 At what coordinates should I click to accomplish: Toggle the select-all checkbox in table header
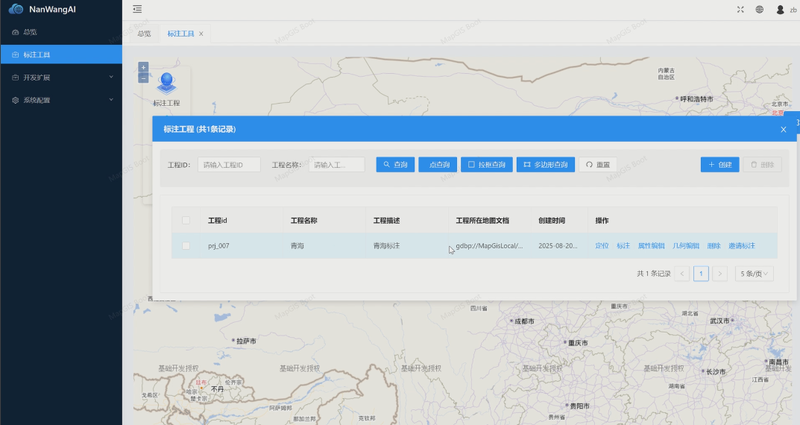[186, 221]
